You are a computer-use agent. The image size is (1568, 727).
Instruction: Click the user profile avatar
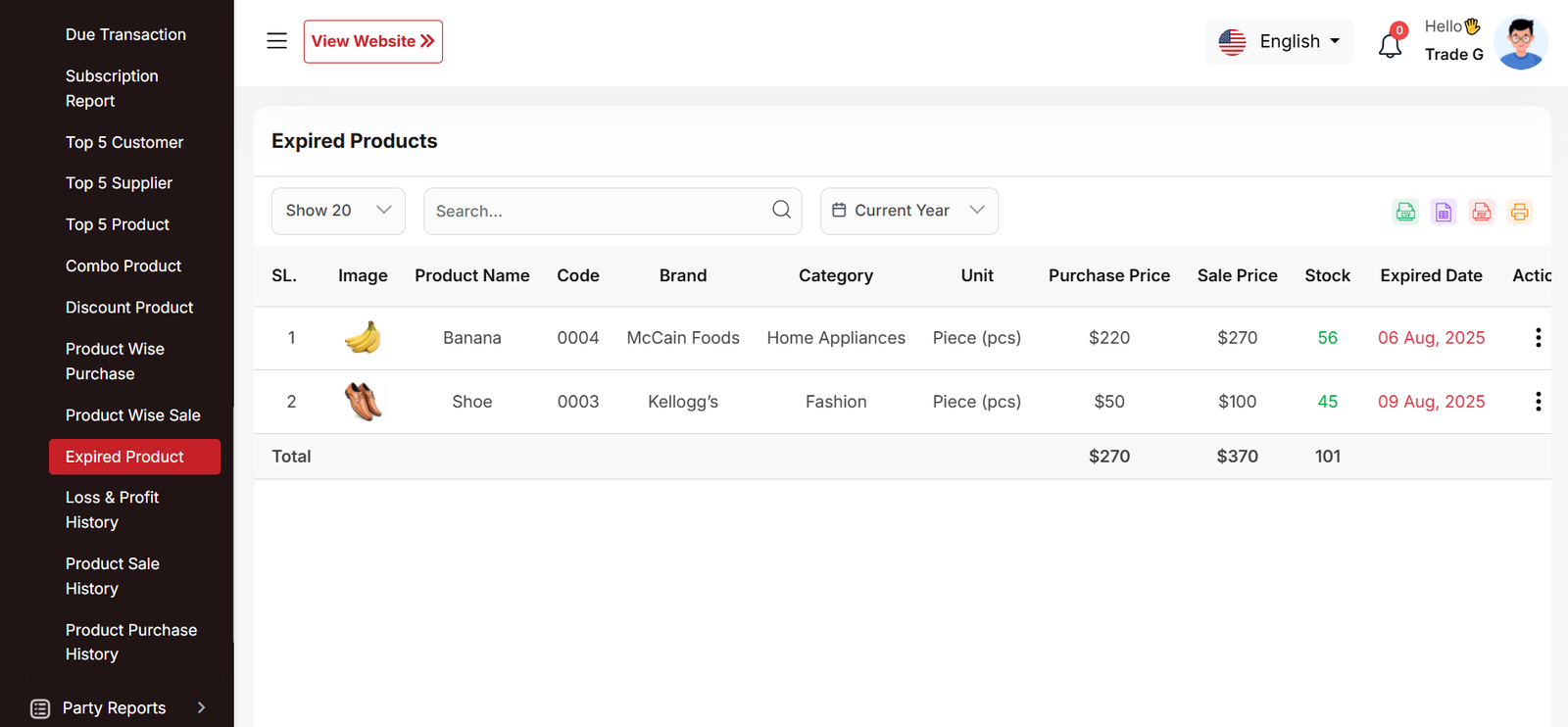tap(1520, 43)
